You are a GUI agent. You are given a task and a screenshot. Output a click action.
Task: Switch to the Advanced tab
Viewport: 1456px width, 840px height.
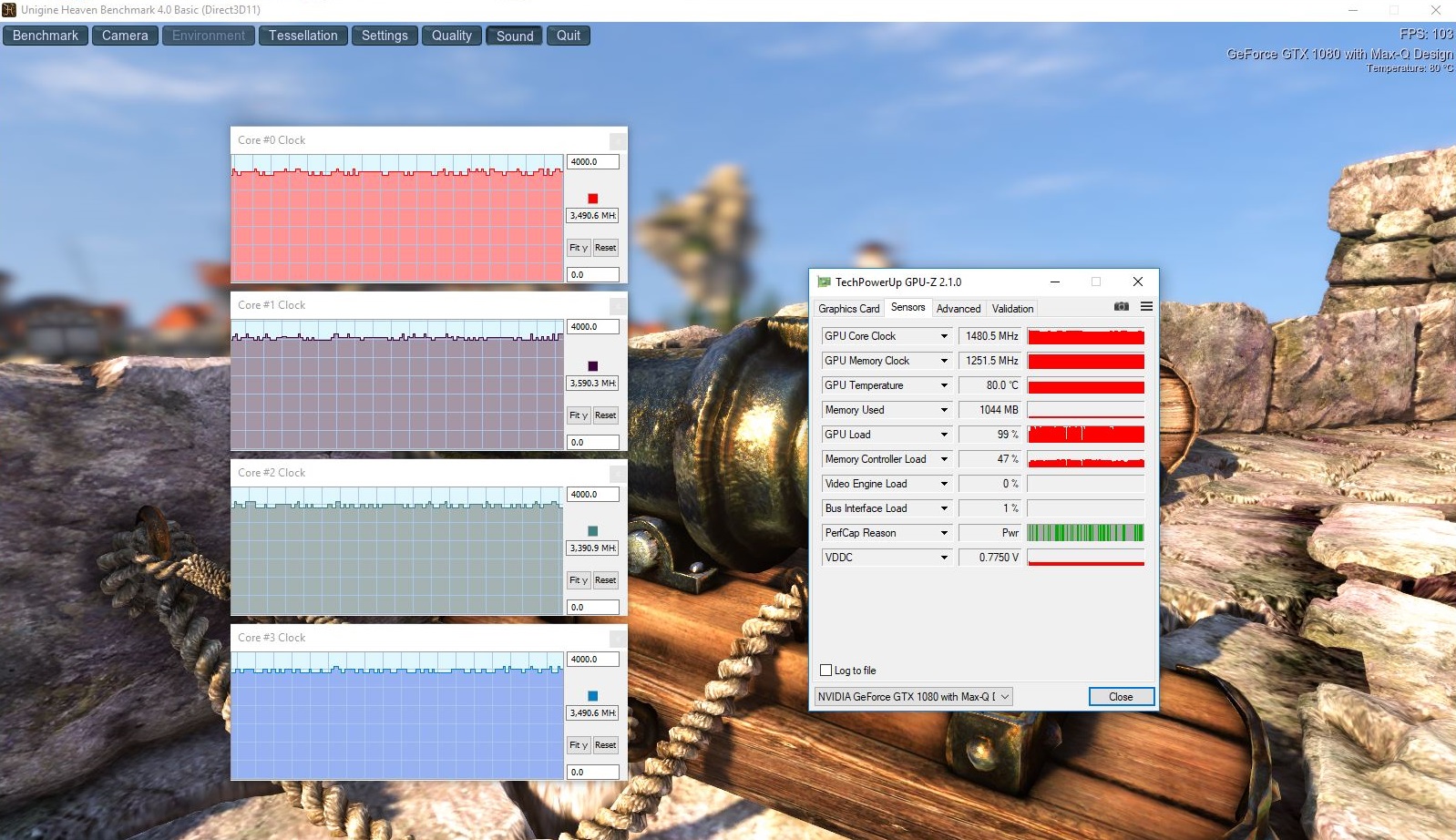coord(959,309)
